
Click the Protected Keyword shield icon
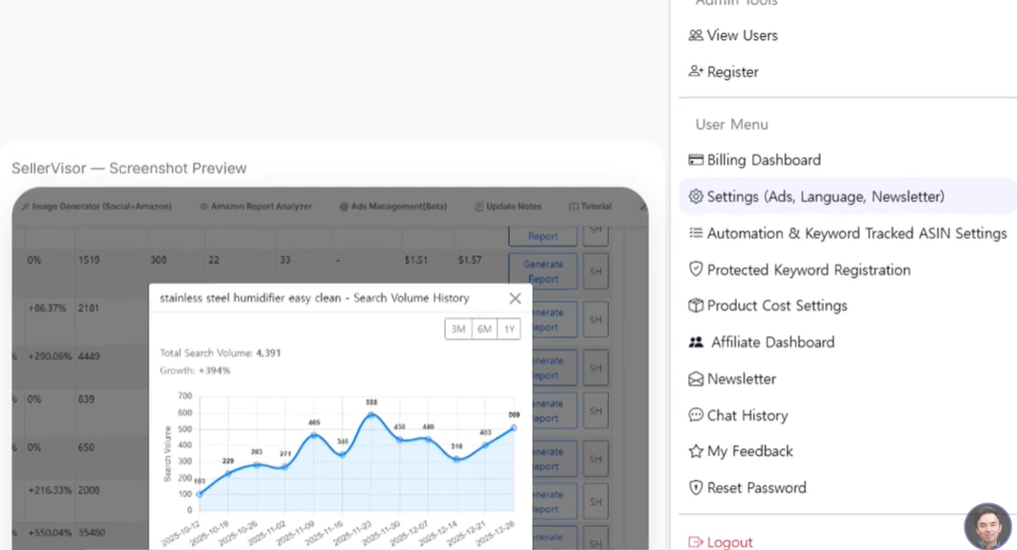point(695,269)
